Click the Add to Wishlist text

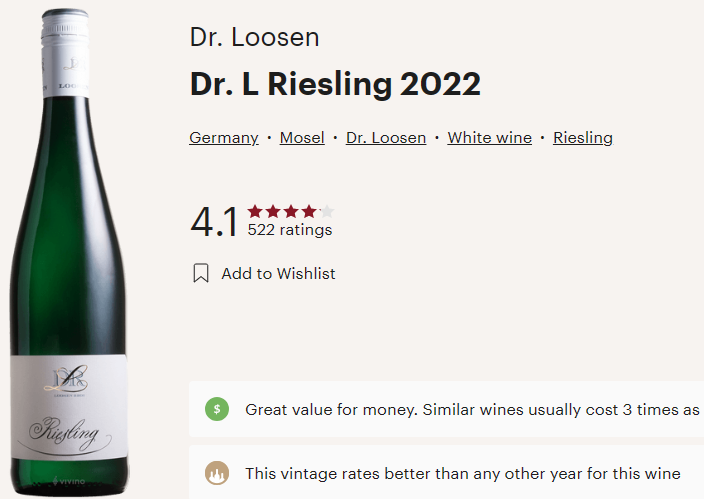[x=278, y=273]
